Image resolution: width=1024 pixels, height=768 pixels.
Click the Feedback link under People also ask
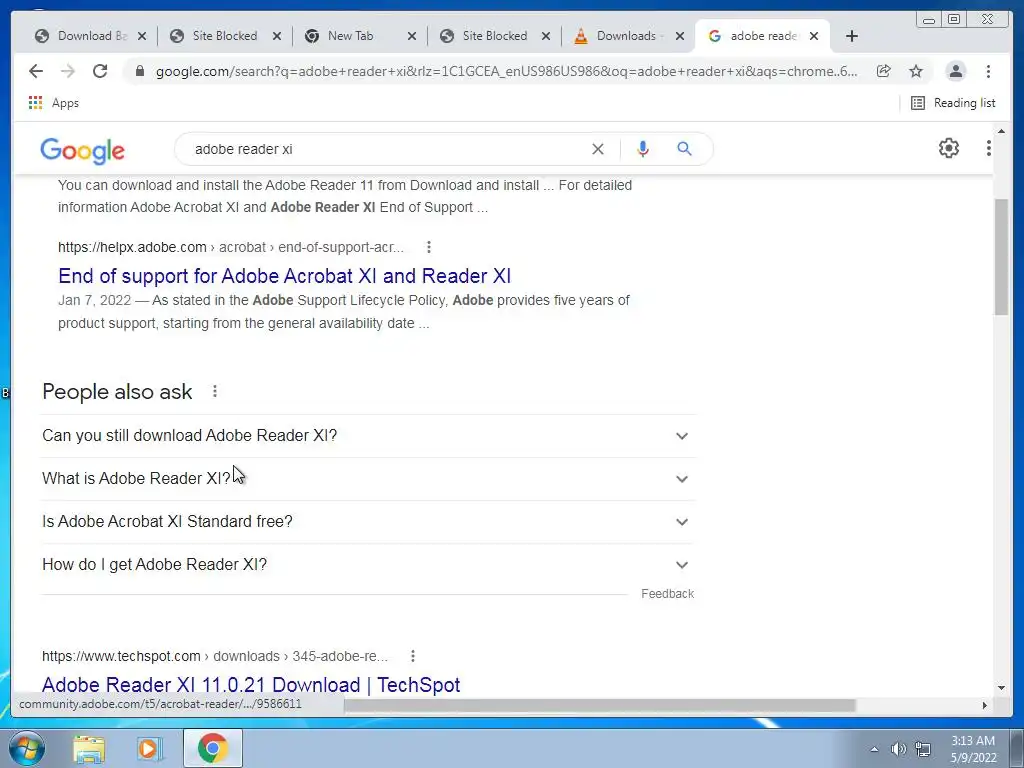[x=667, y=594]
